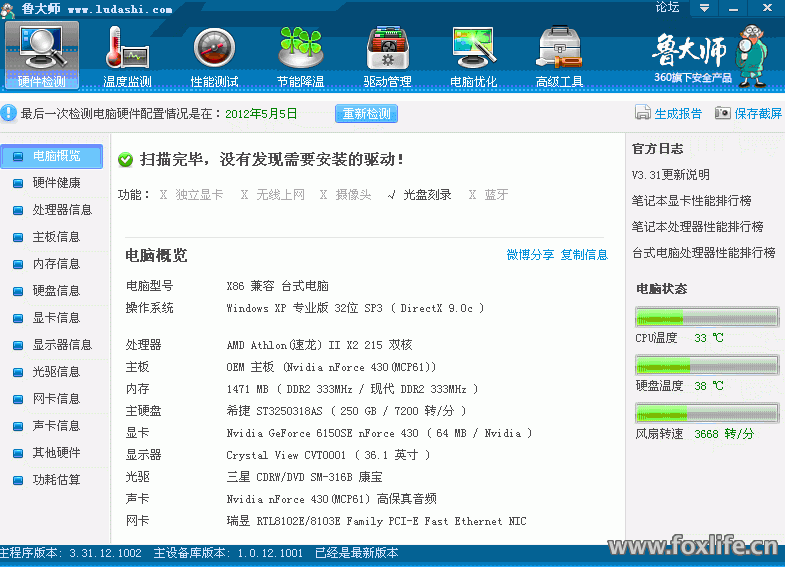Open the 论坛 link in the title bar

(667, 8)
